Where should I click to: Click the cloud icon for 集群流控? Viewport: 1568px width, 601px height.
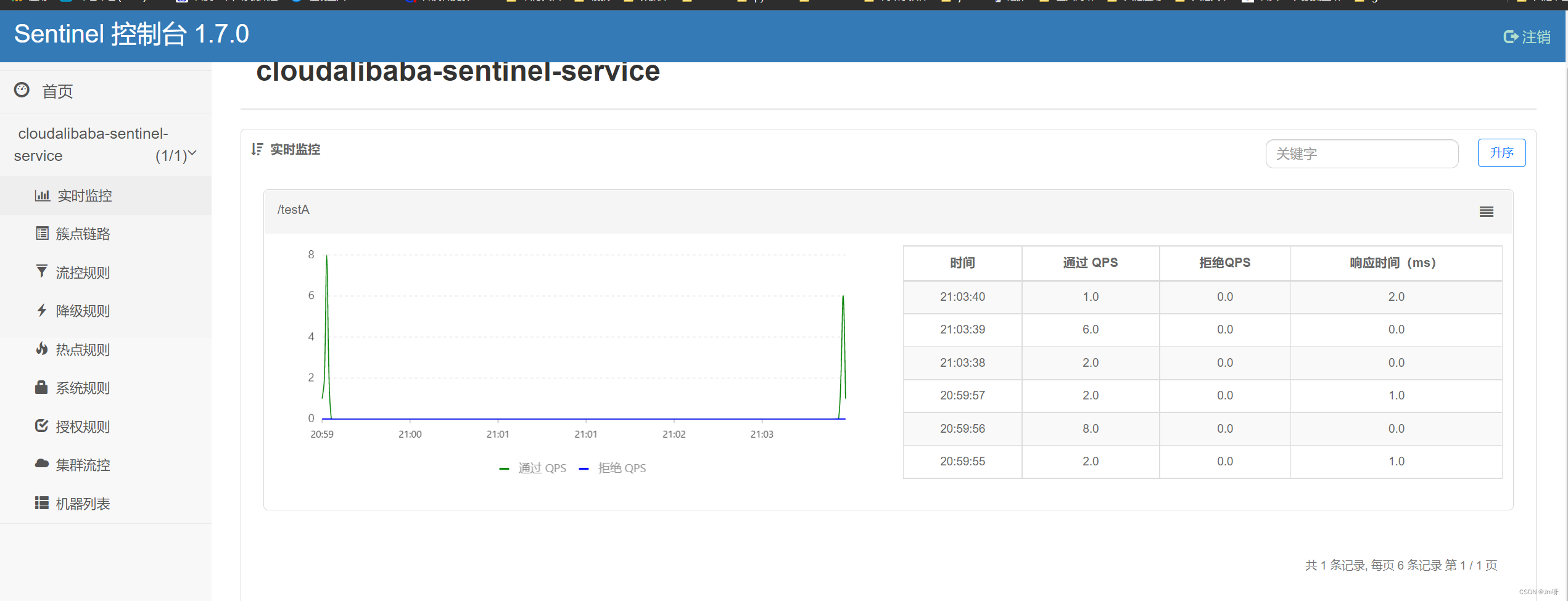pos(41,464)
